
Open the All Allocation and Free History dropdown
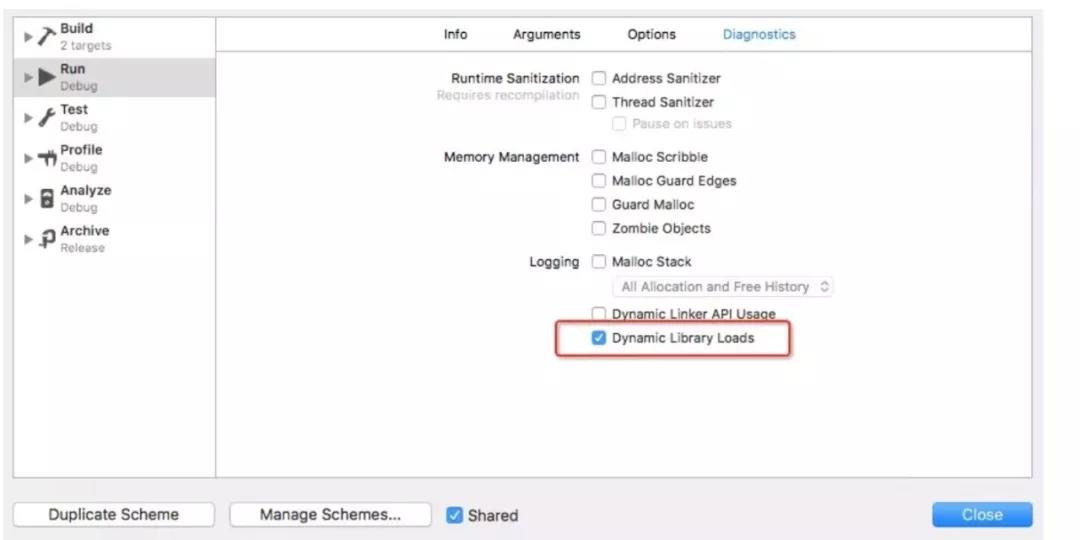tap(725, 287)
